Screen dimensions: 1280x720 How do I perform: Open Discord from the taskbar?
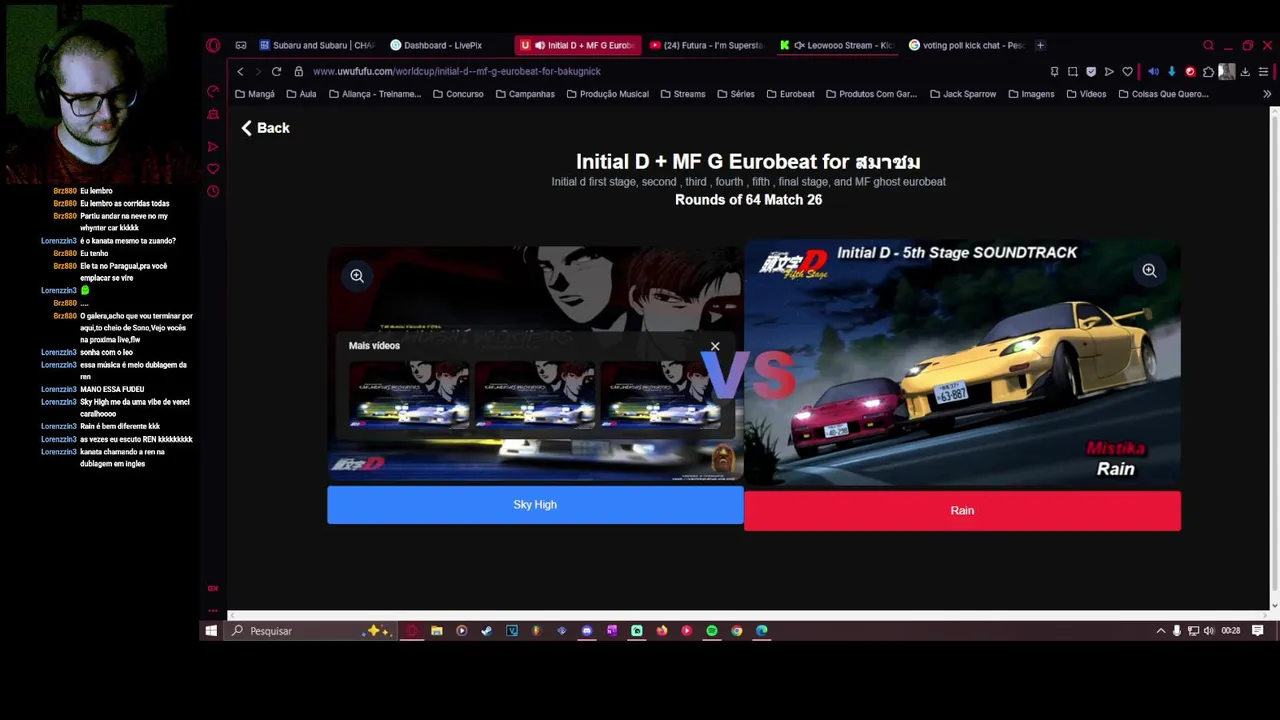[x=587, y=631]
